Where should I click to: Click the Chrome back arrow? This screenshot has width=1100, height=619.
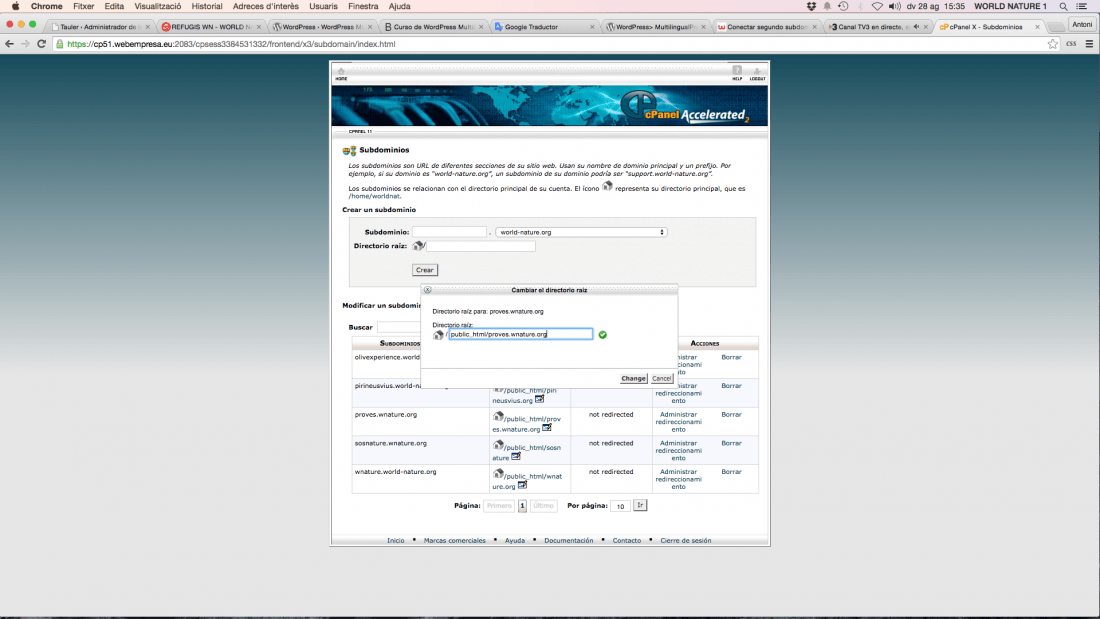(9, 44)
